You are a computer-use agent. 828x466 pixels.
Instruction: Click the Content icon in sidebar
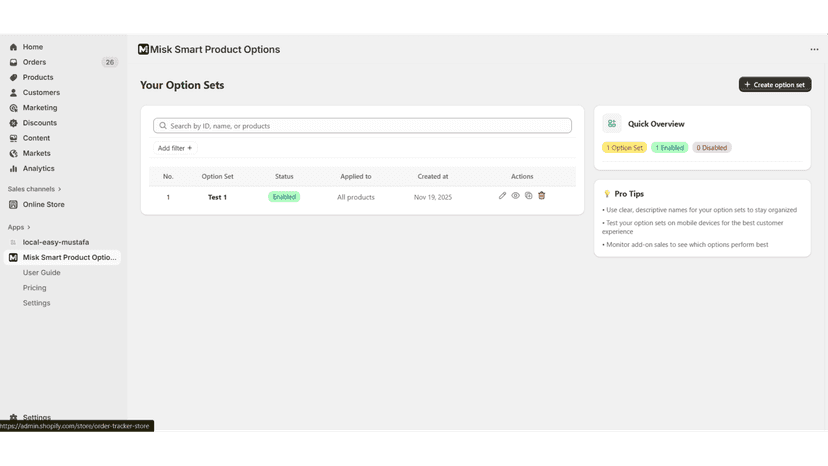click(13, 138)
